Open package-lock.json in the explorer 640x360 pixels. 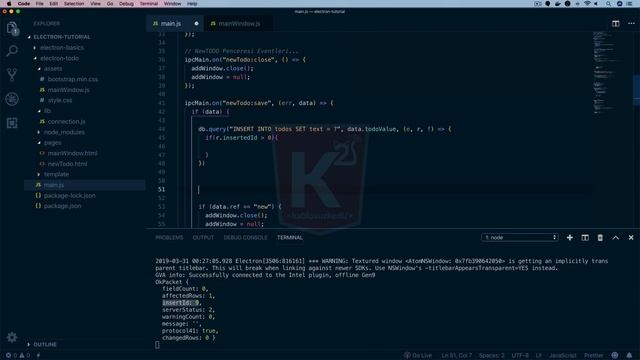coord(69,196)
